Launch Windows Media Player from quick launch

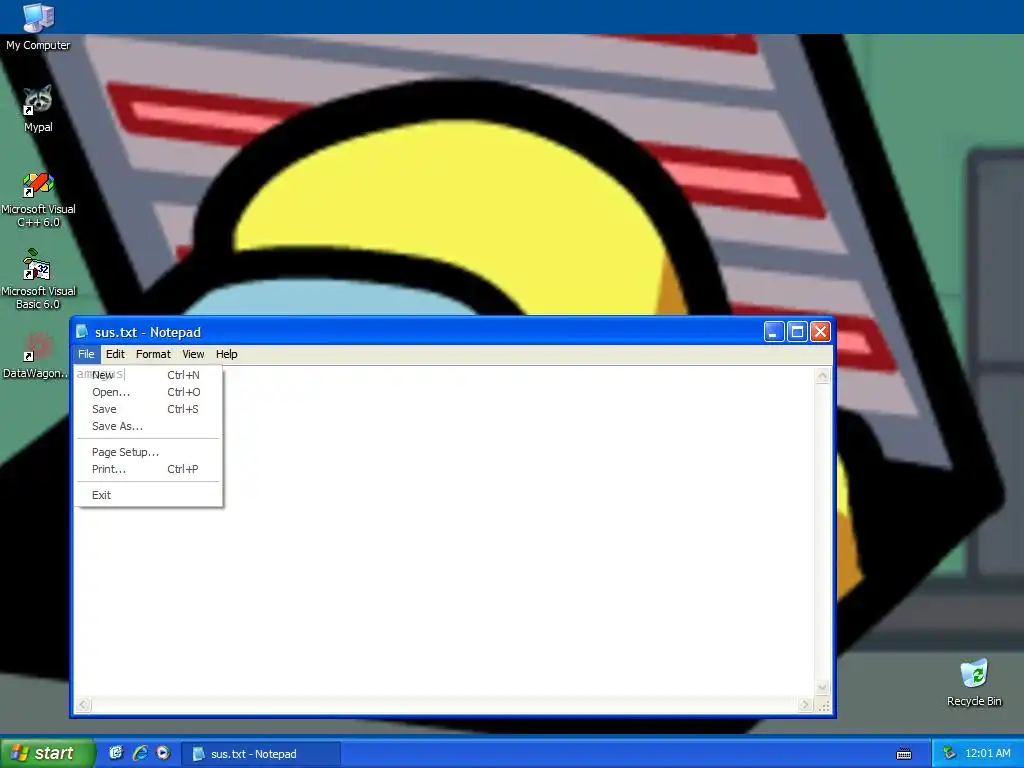tap(163, 753)
